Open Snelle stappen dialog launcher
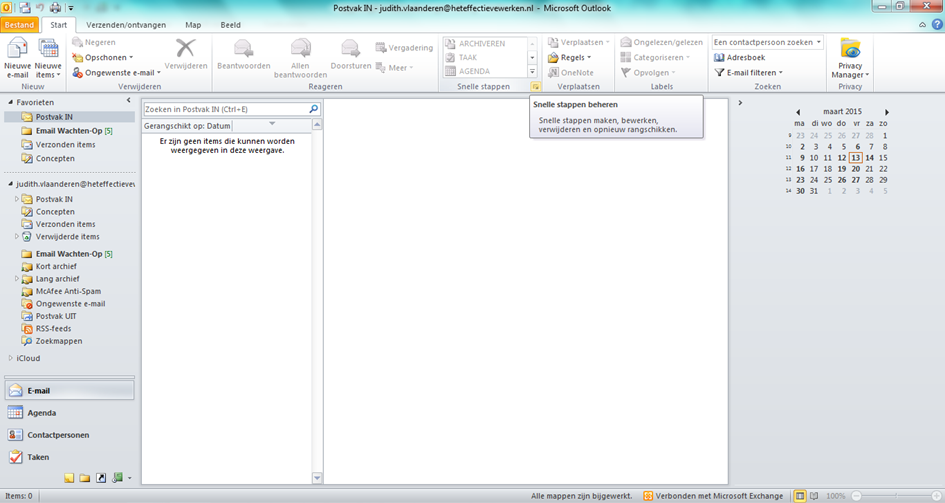Screen dimensions: 945x503 coord(535,87)
